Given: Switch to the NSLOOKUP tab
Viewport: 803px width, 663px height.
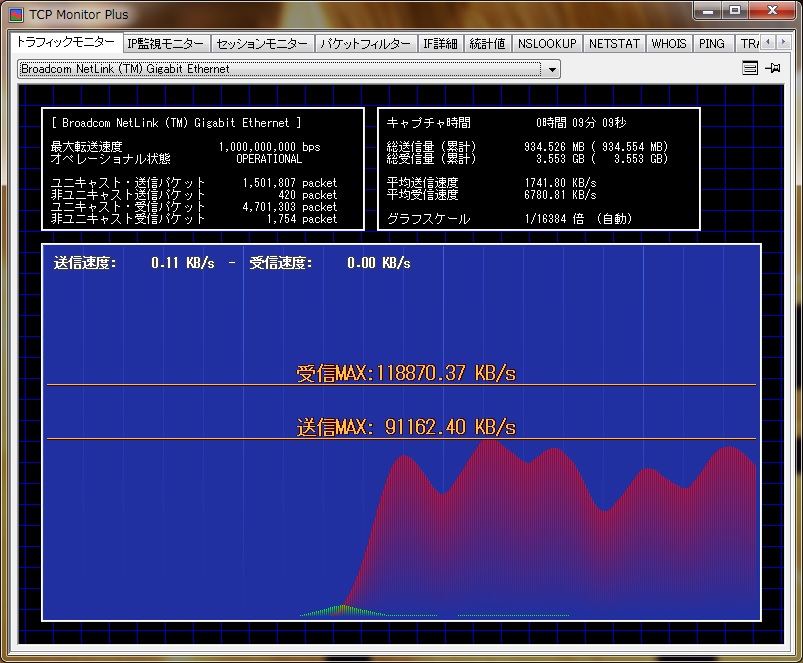Looking at the screenshot, I should (547, 44).
